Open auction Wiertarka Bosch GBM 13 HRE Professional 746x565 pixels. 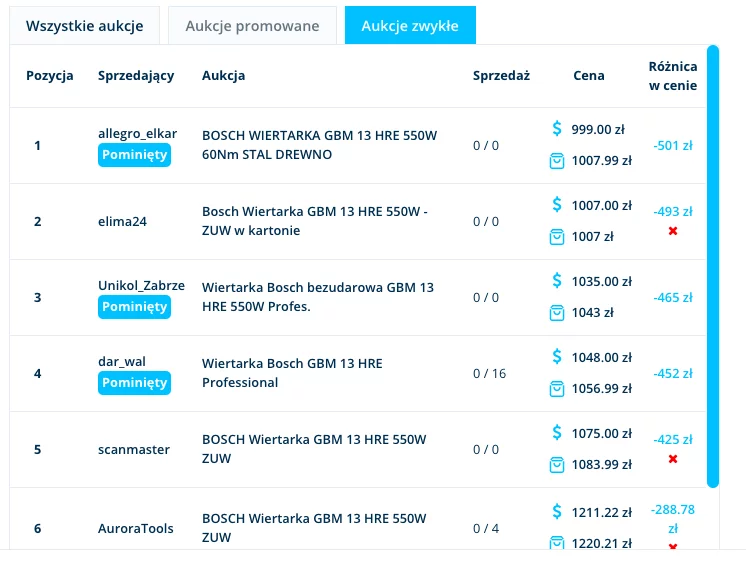pos(292,373)
